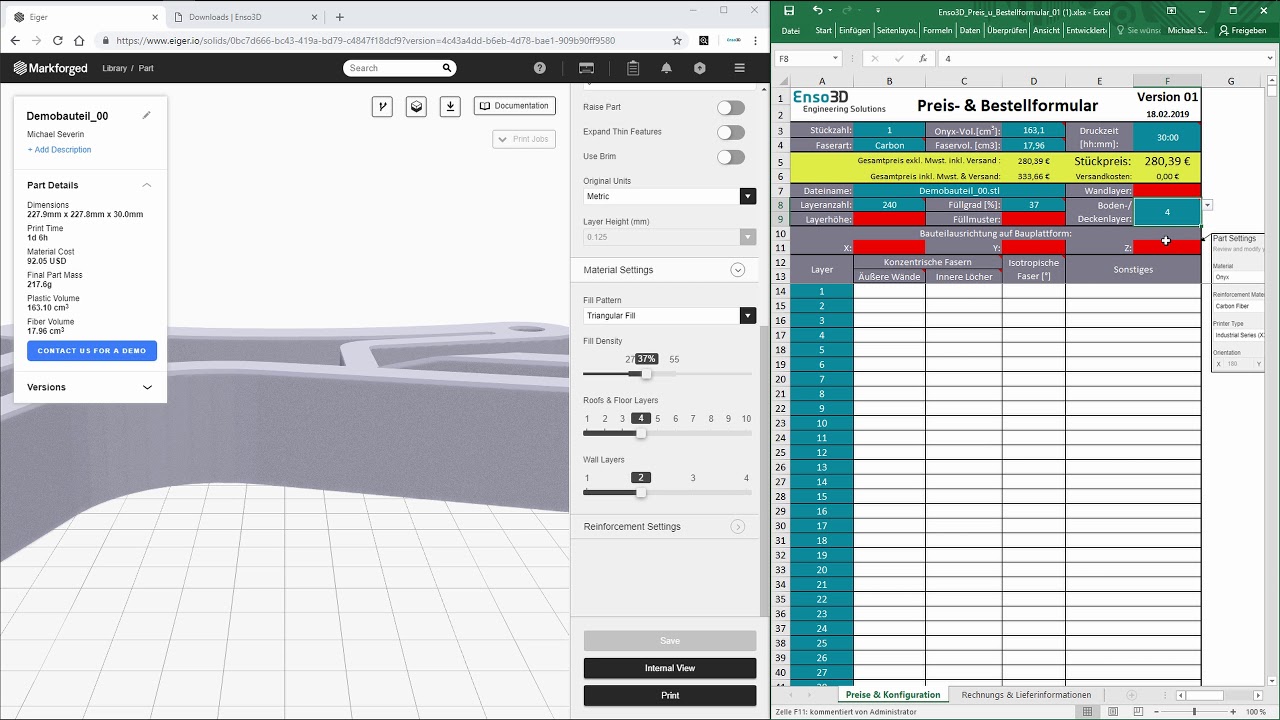
Task: Click the download part icon
Action: [450, 107]
